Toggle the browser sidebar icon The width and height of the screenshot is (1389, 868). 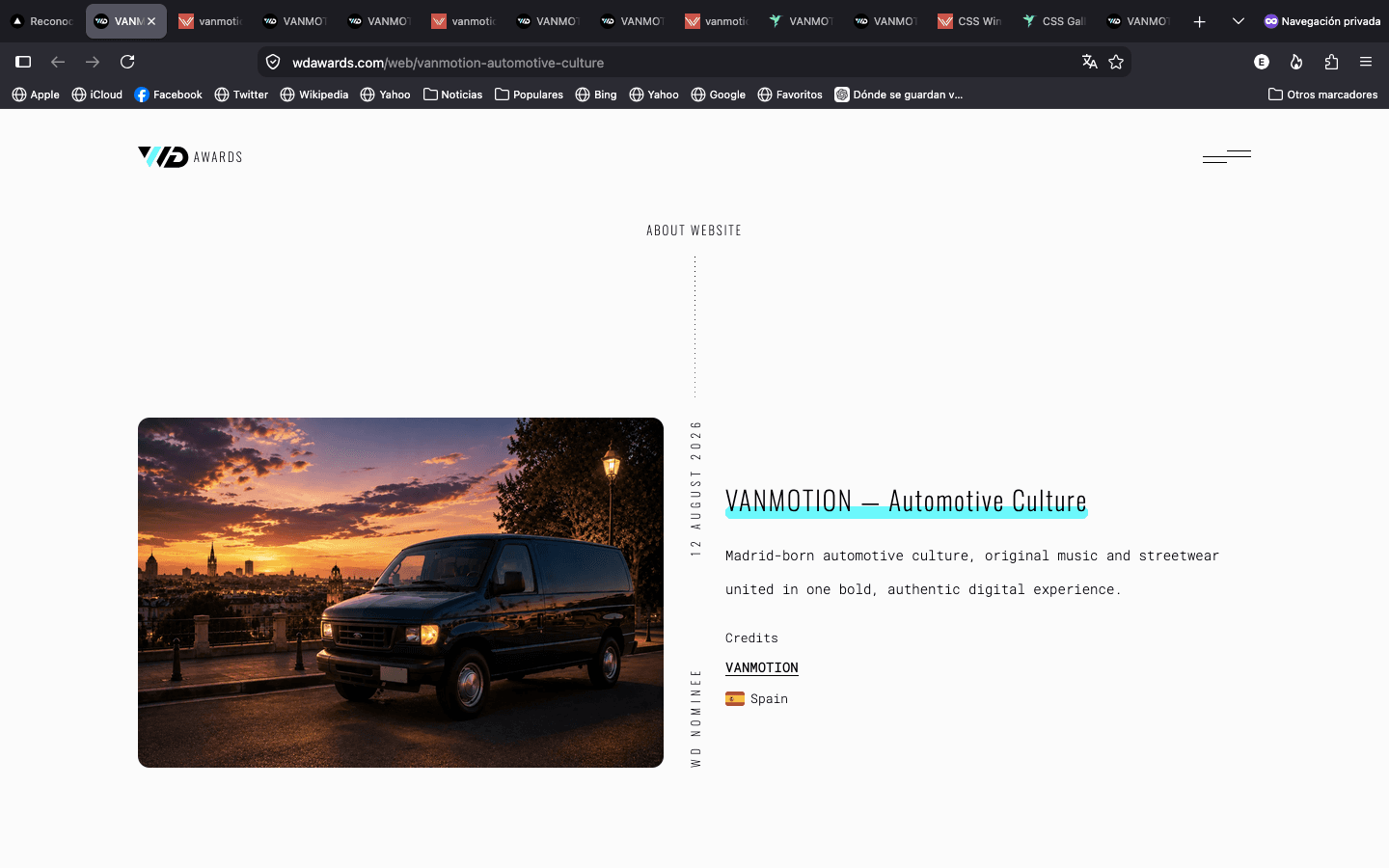tap(23, 62)
